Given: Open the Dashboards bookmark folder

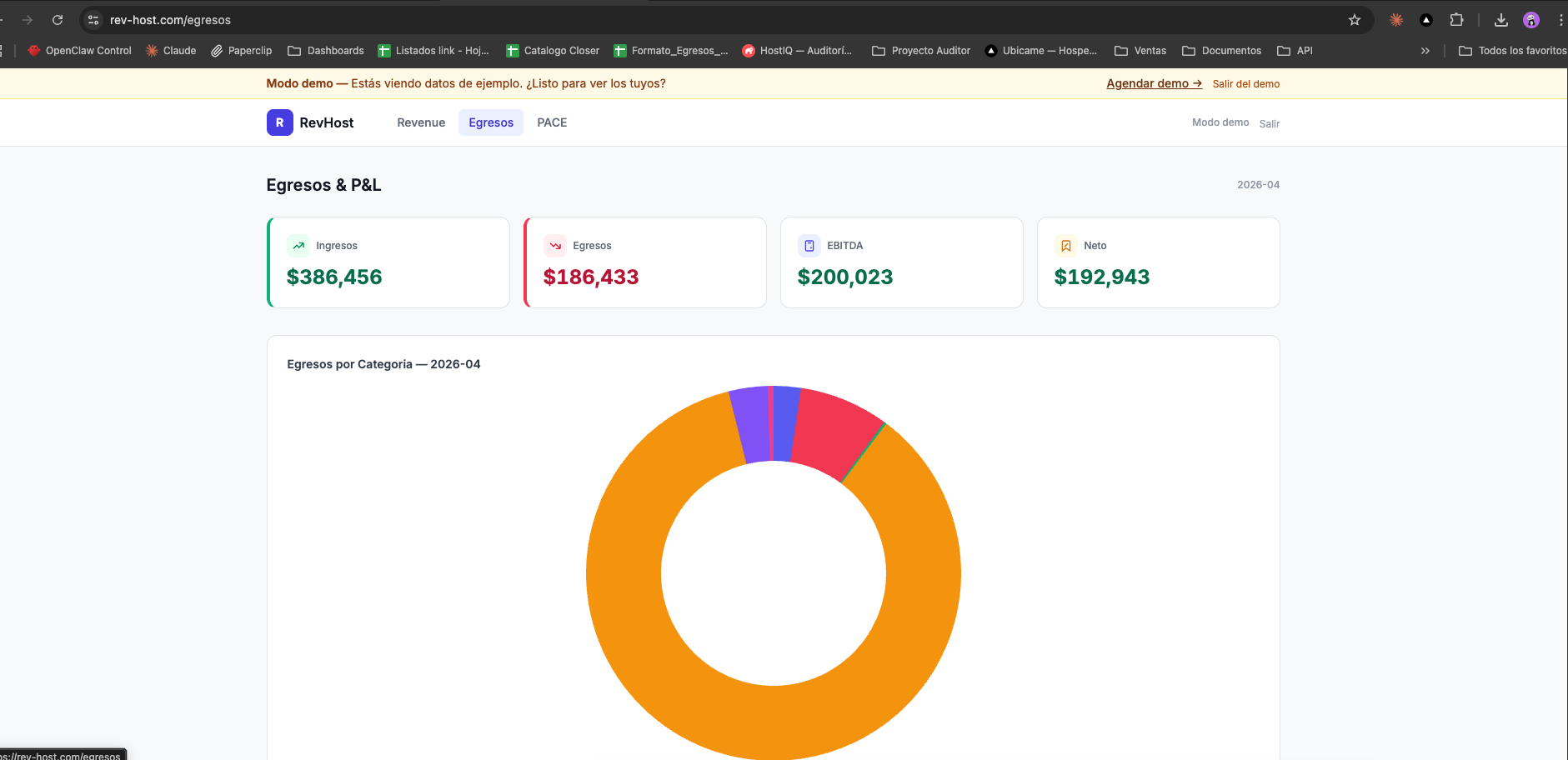Looking at the screenshot, I should (326, 51).
